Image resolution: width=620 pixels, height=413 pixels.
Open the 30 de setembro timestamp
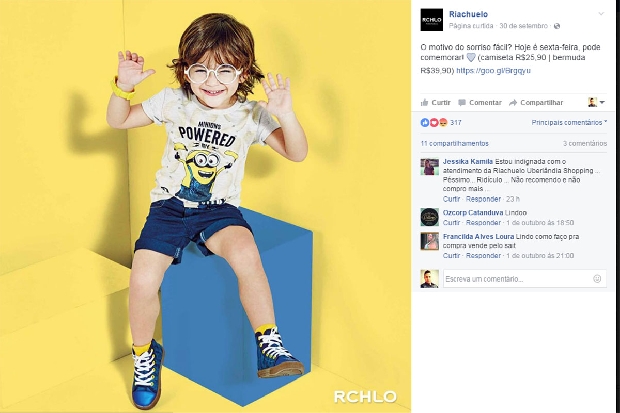click(524, 26)
